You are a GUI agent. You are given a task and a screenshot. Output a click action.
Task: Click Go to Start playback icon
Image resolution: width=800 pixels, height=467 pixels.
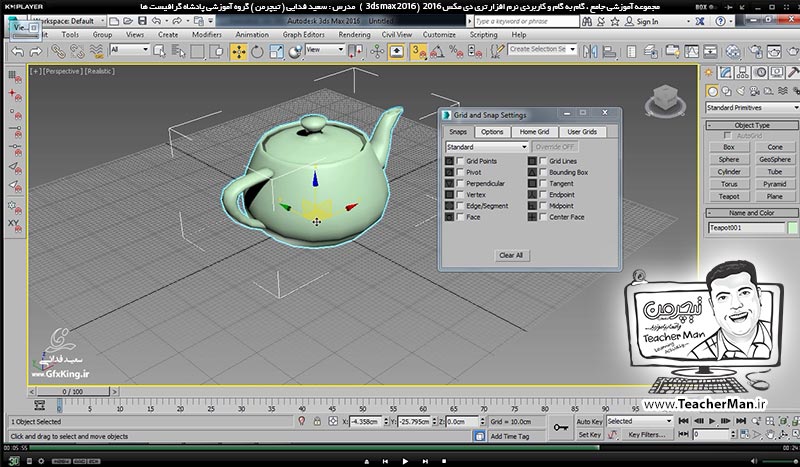[684, 421]
